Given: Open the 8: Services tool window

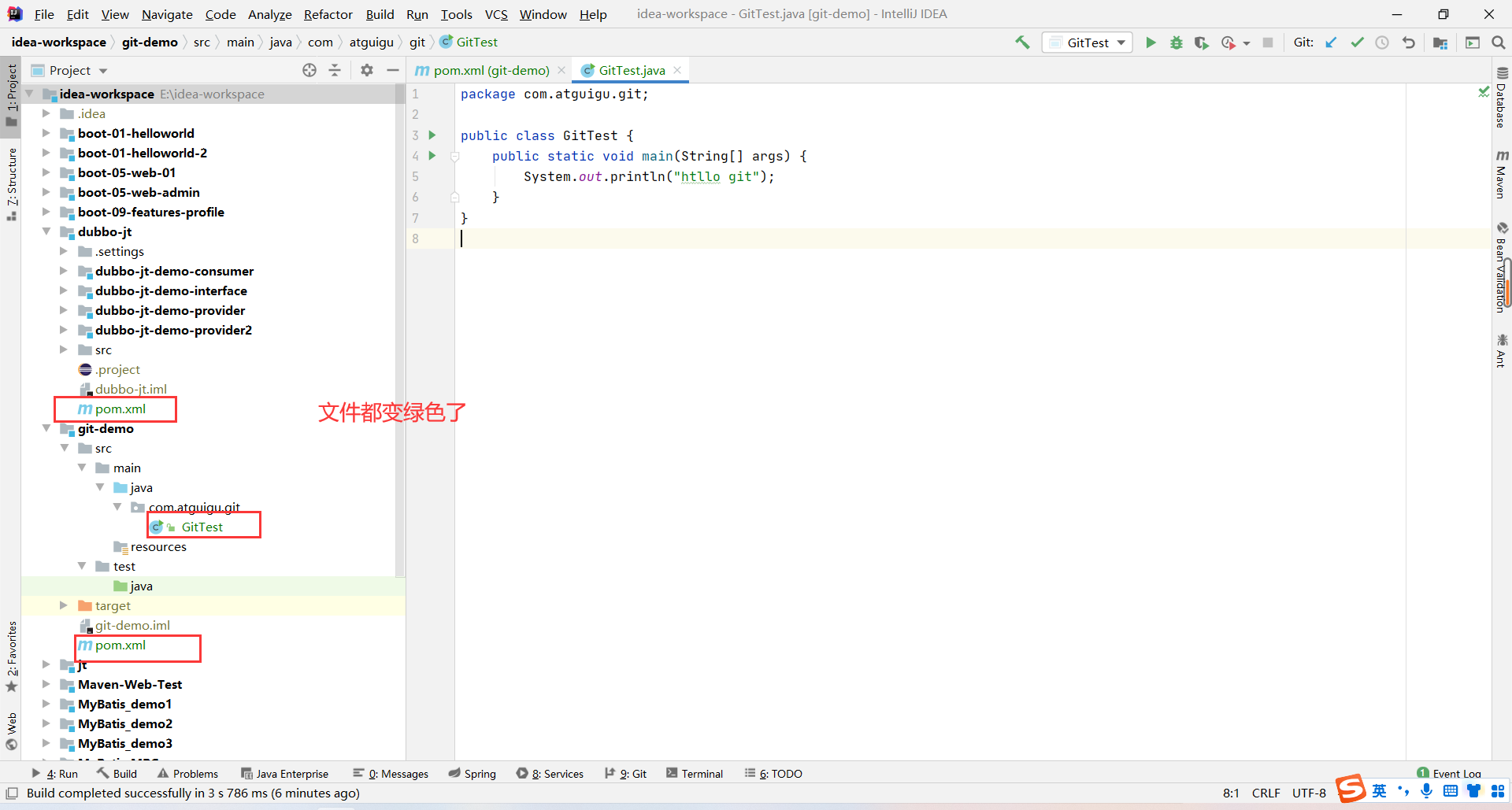Looking at the screenshot, I should pos(550,774).
